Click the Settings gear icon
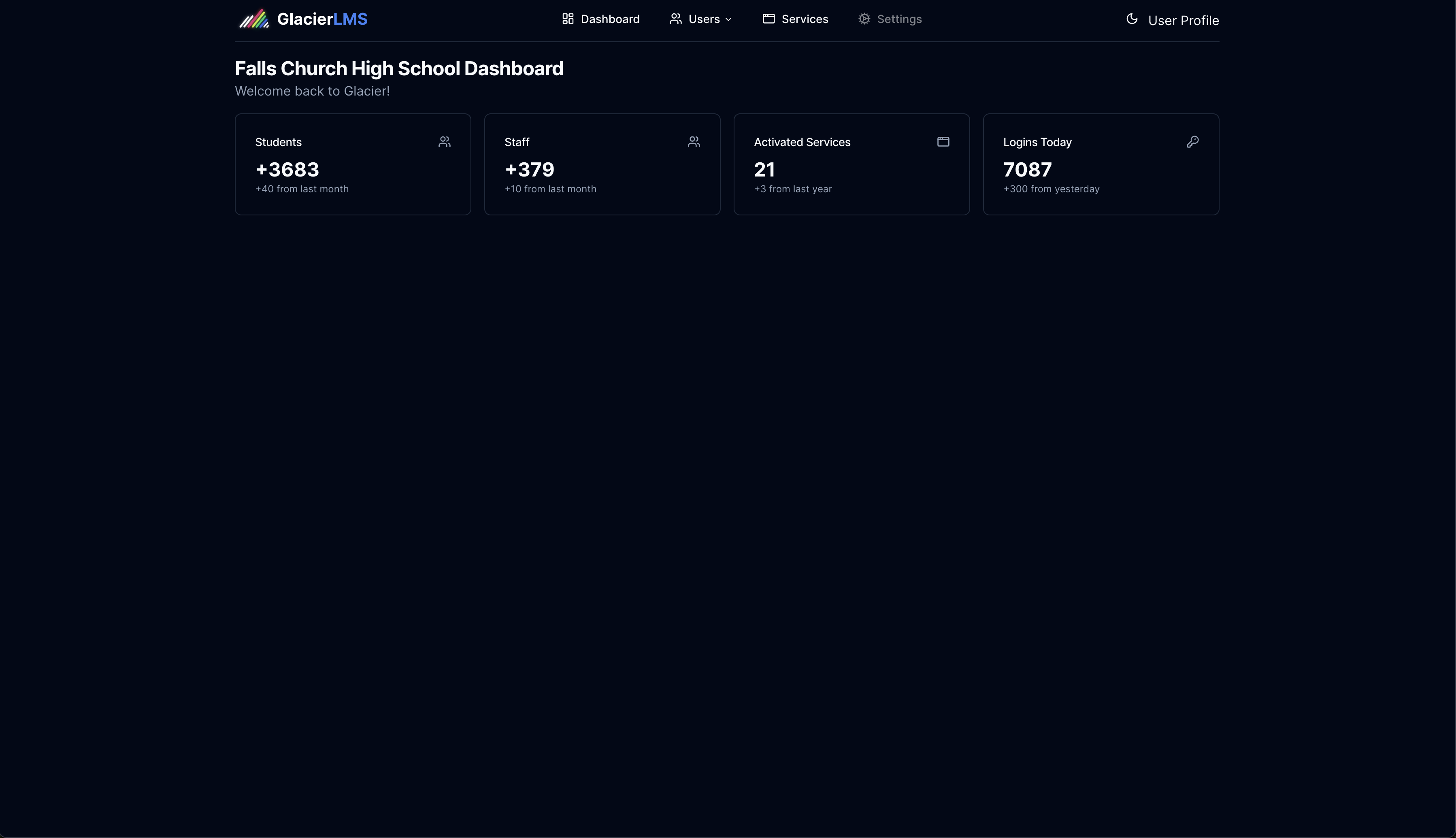1456x838 pixels. point(864,19)
